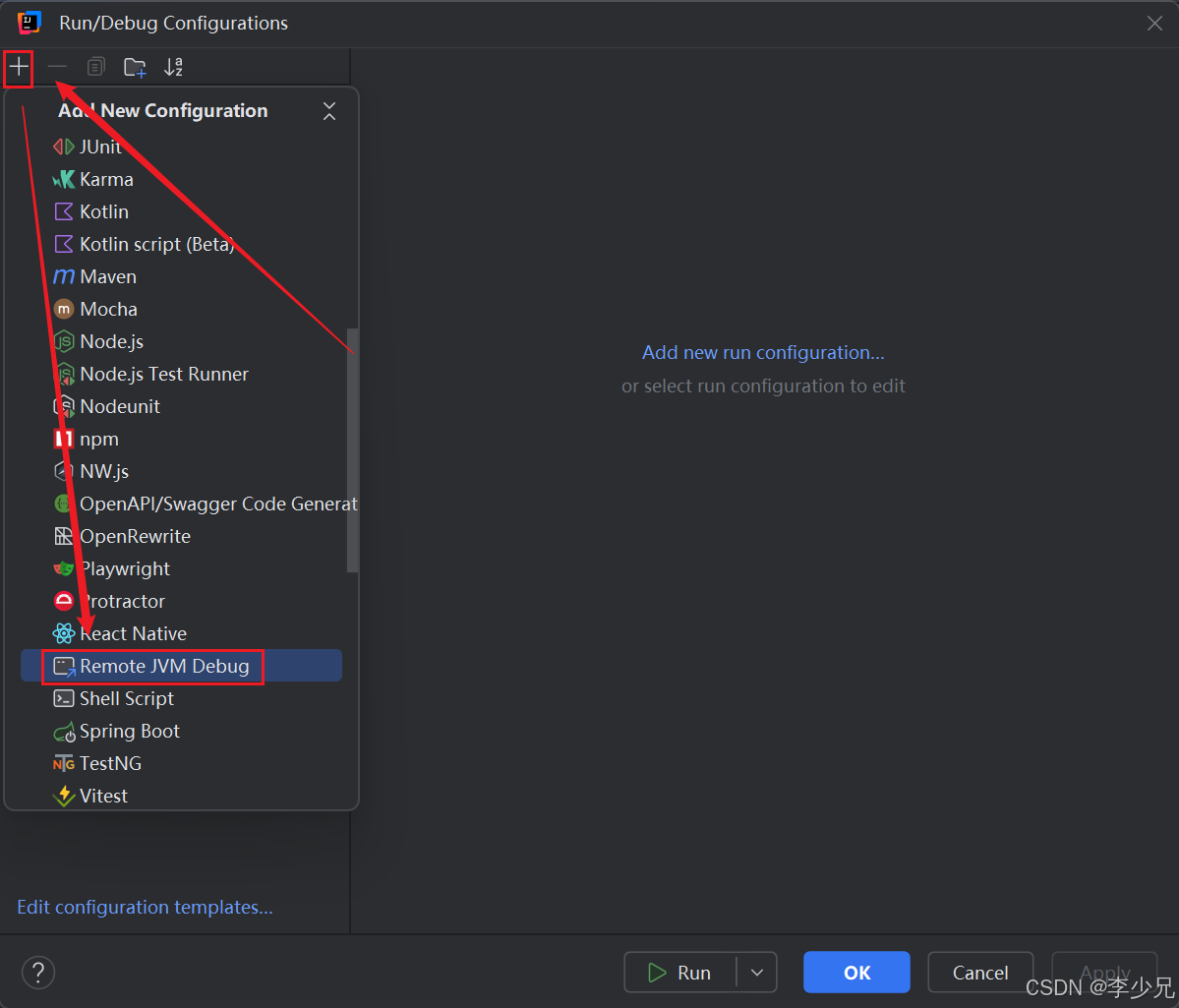Open Edit configuration templates link

[x=145, y=907]
